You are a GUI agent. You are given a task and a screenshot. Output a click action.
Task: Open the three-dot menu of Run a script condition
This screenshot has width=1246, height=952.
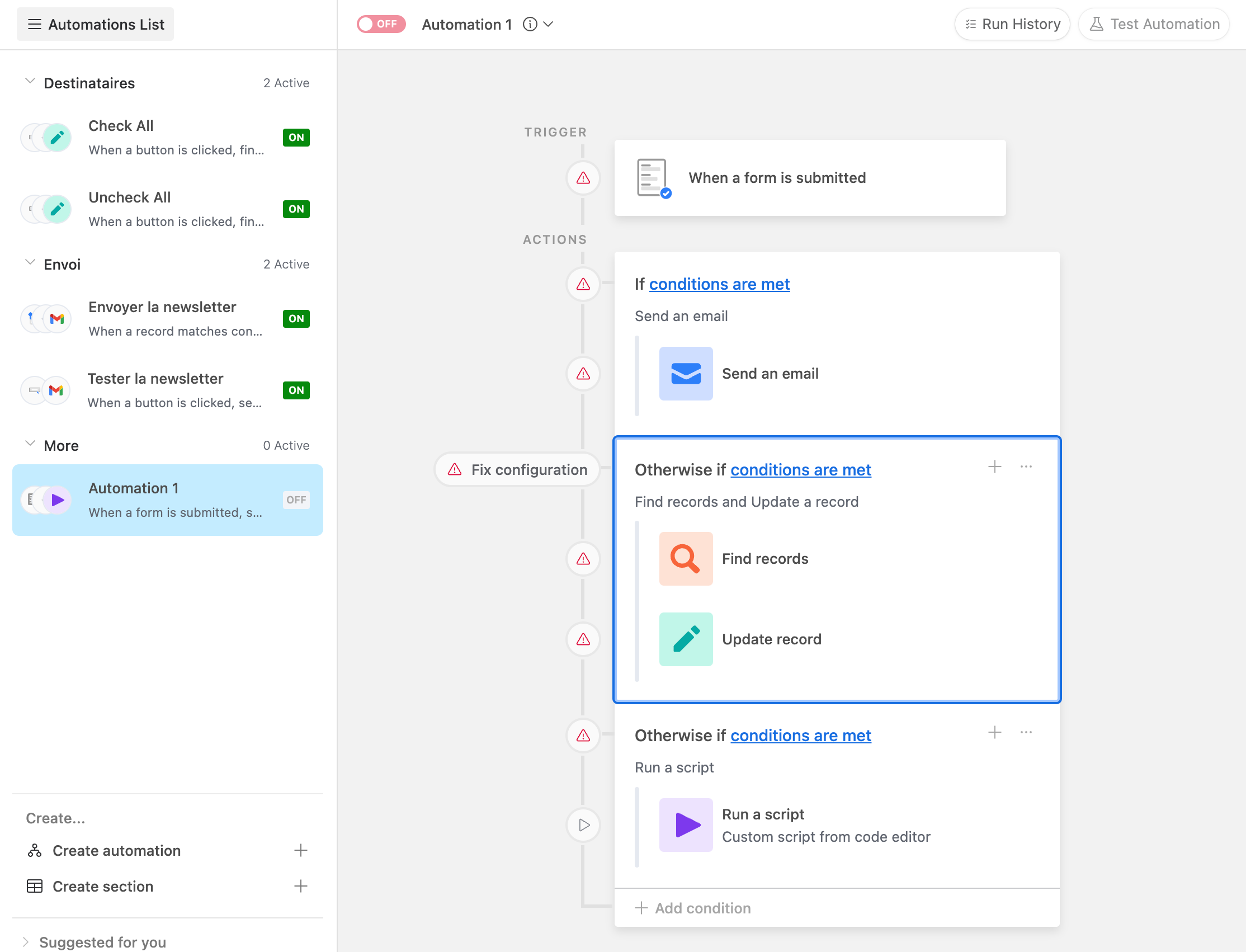coord(1026,733)
